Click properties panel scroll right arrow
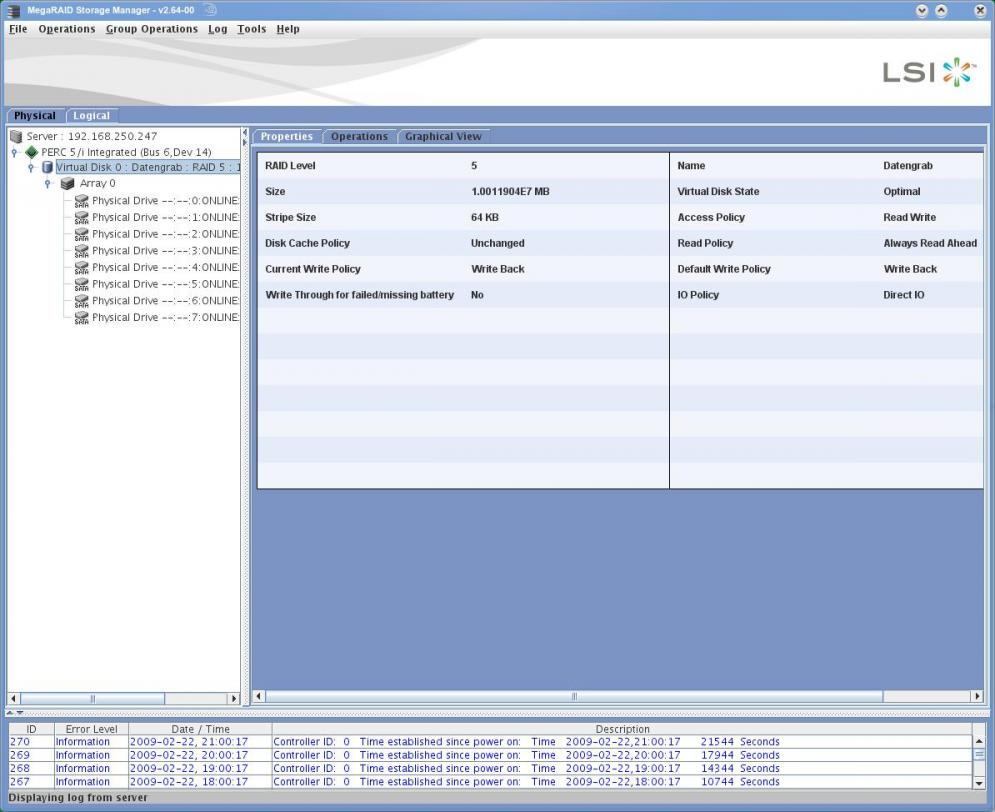Screen dimensions: 995x812 point(977,696)
